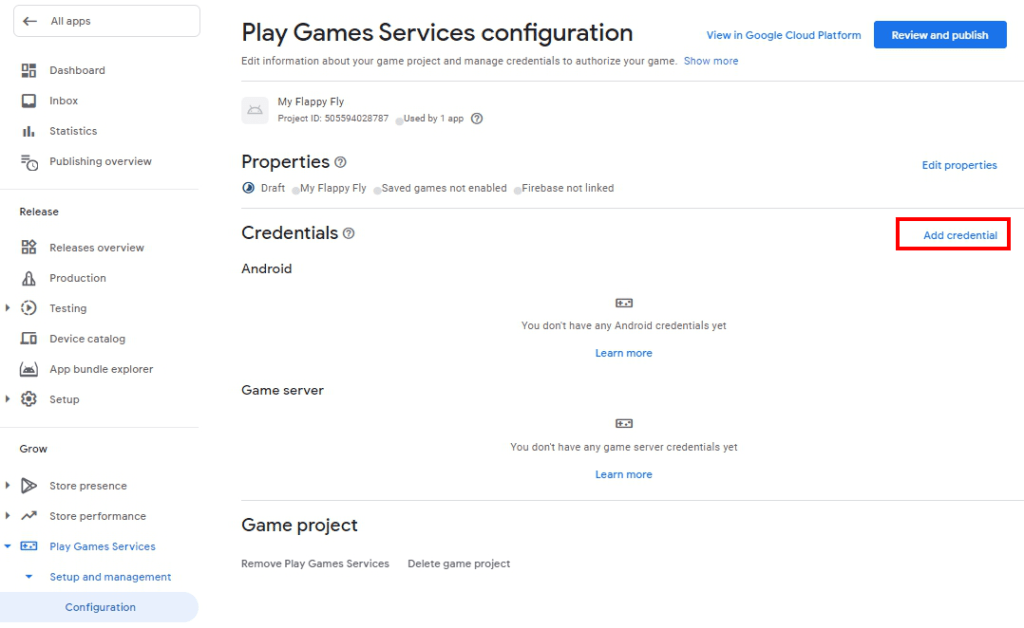Viewport: 1024px width, 628px height.
Task: Expand the Testing section arrow
Action: [8, 308]
